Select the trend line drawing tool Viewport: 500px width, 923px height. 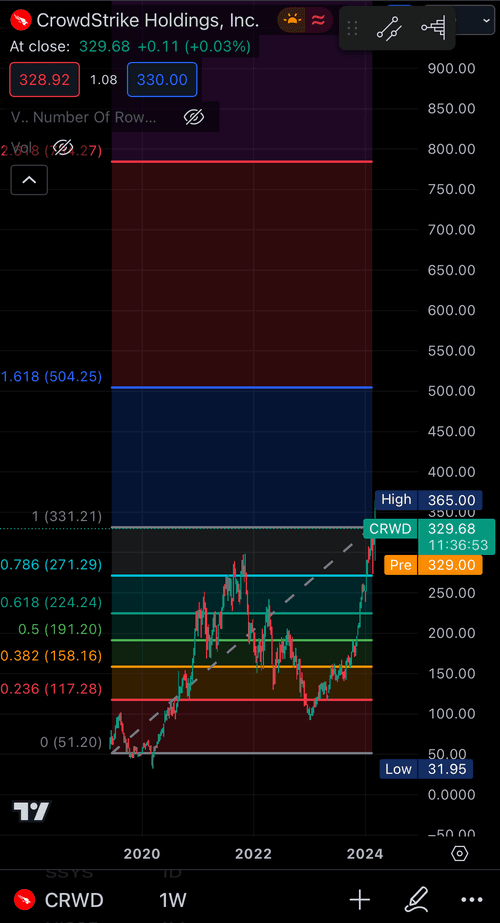(389, 28)
